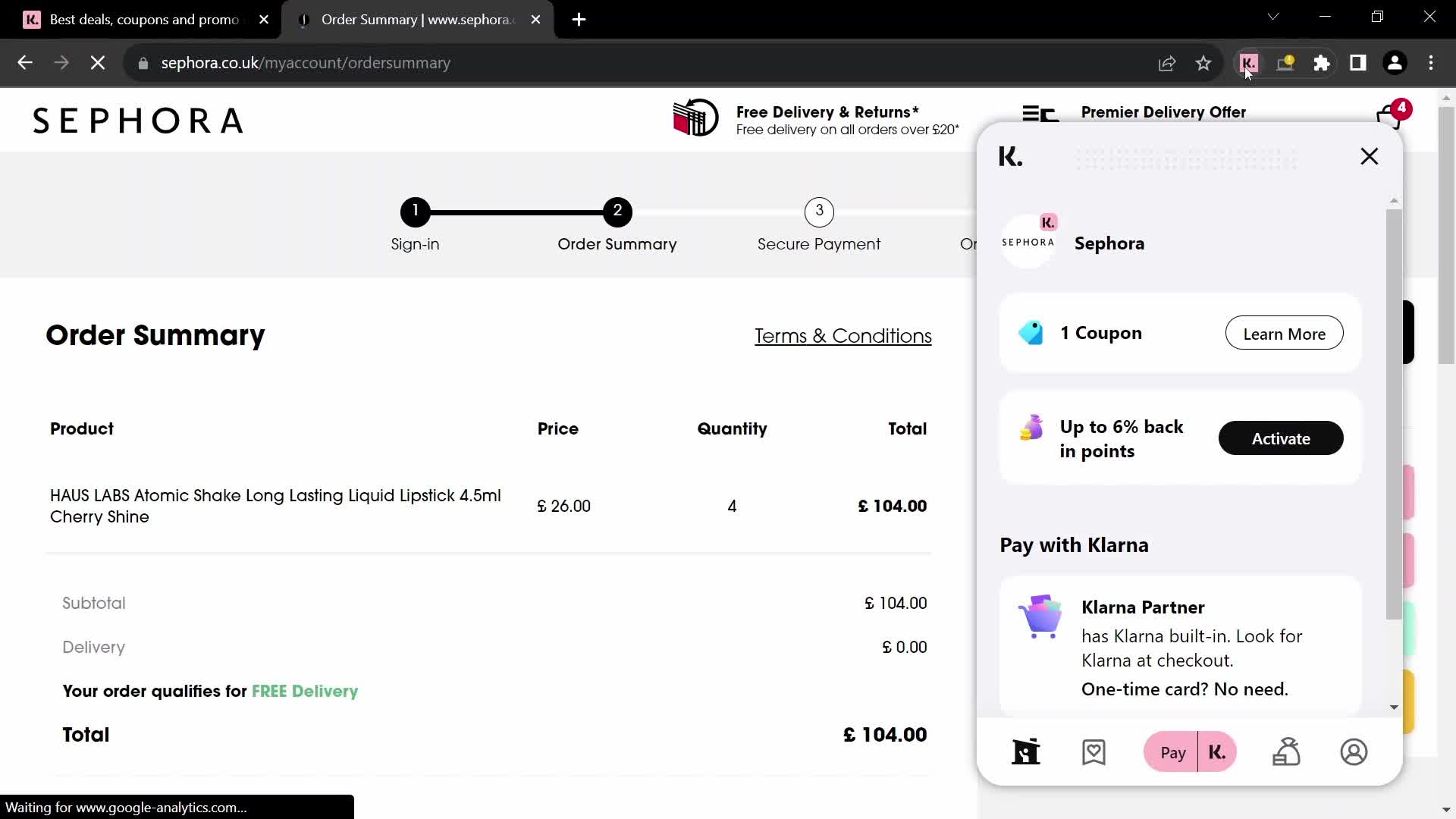Scroll down the Klarna panel scrollbar
Screen dimensions: 1456x819
click(x=1393, y=706)
